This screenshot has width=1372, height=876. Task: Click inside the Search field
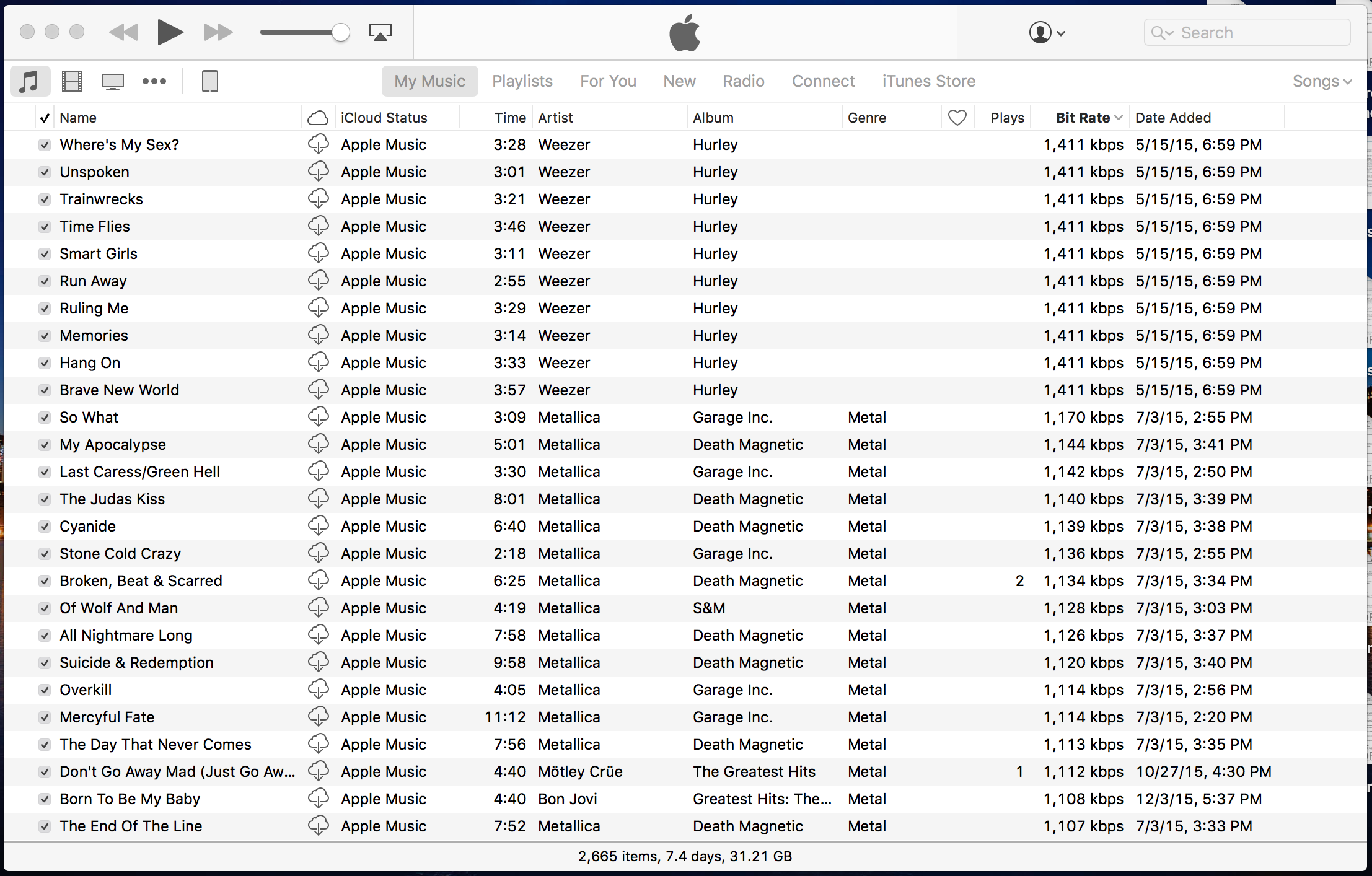point(1247,32)
